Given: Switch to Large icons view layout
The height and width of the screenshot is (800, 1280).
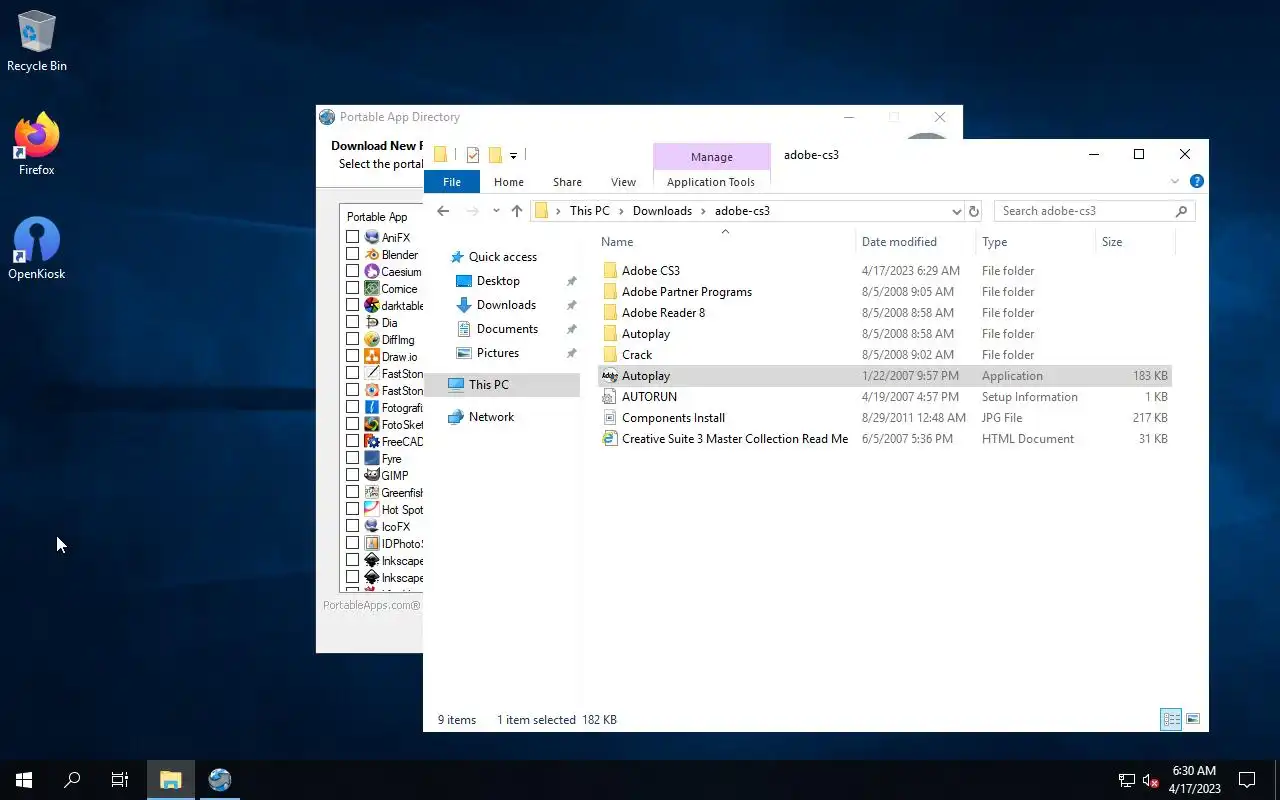Looking at the screenshot, I should [x=1192, y=719].
